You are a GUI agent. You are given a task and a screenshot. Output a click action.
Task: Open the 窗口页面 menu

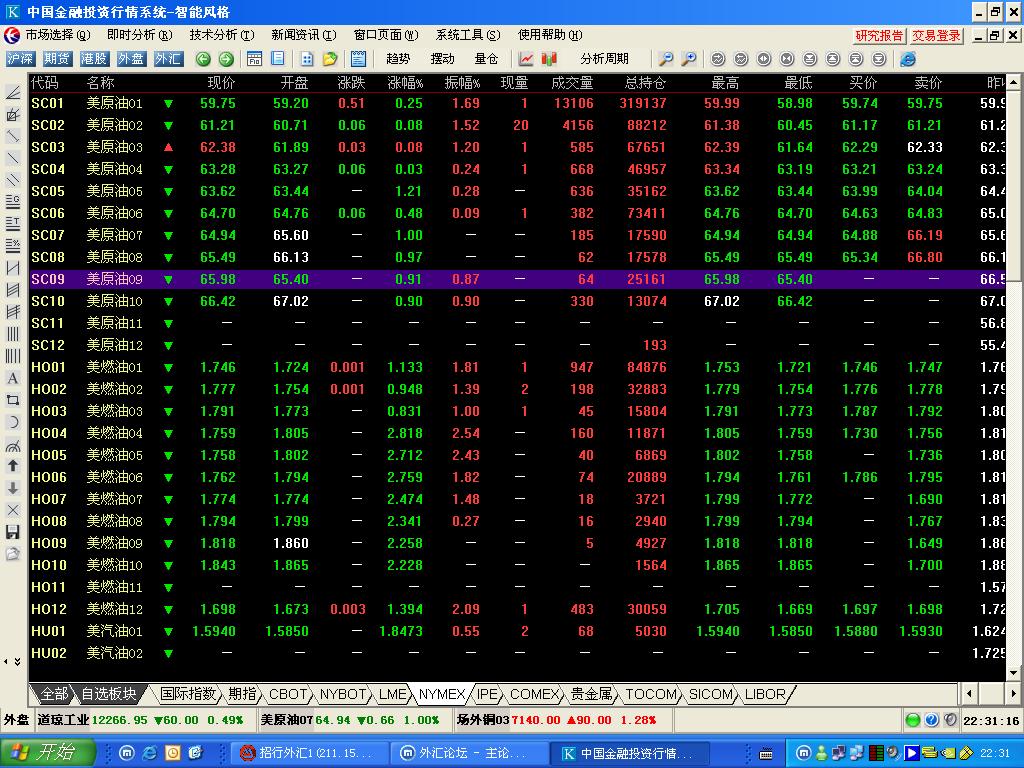pos(386,35)
